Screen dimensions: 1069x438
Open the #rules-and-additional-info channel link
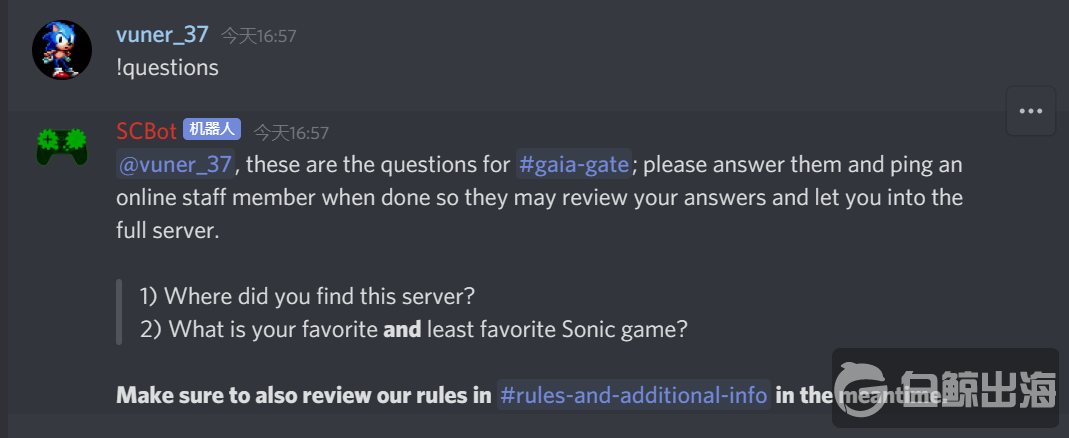point(633,395)
